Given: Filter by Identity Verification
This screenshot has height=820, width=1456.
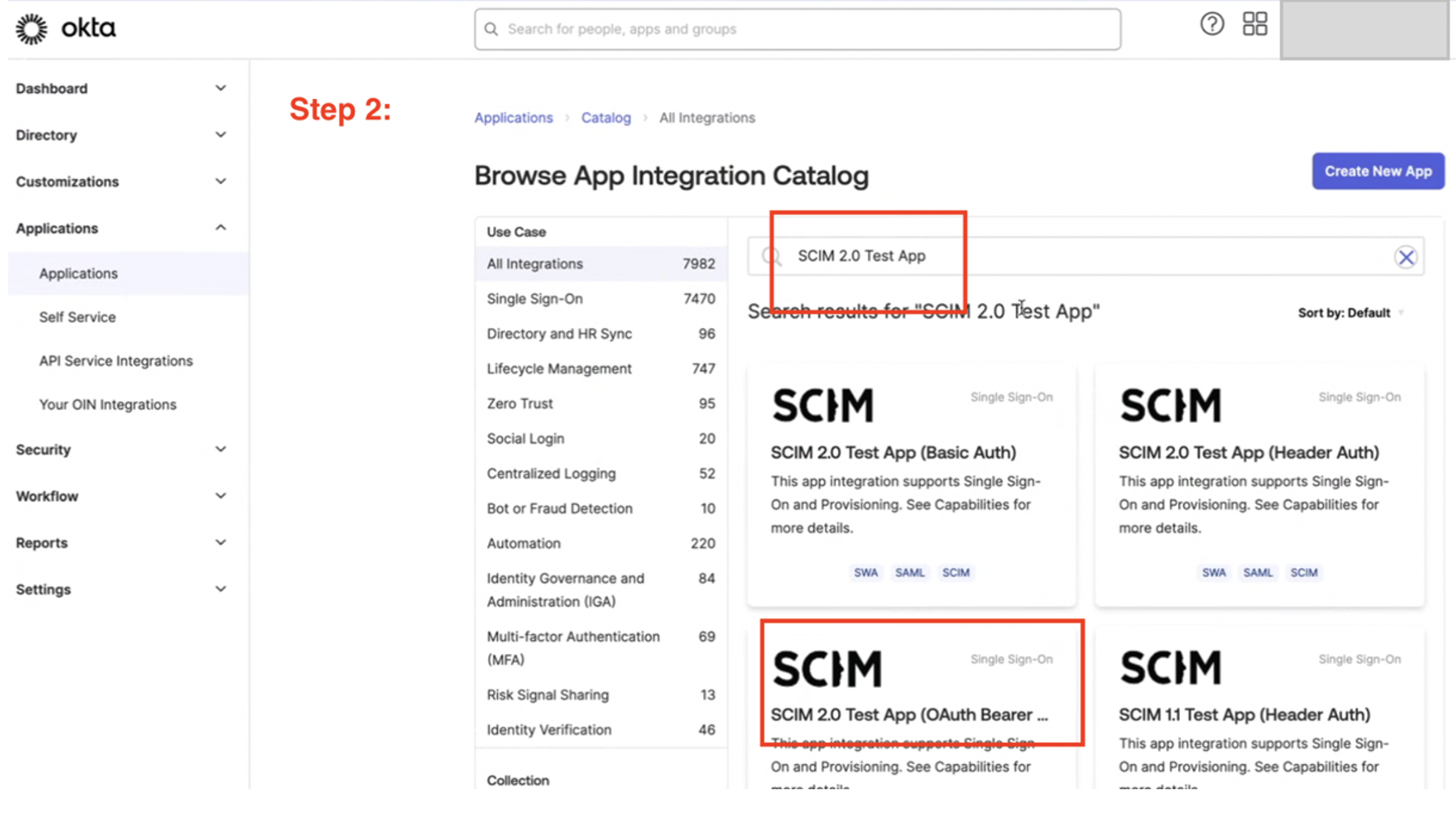Looking at the screenshot, I should click(x=601, y=729).
